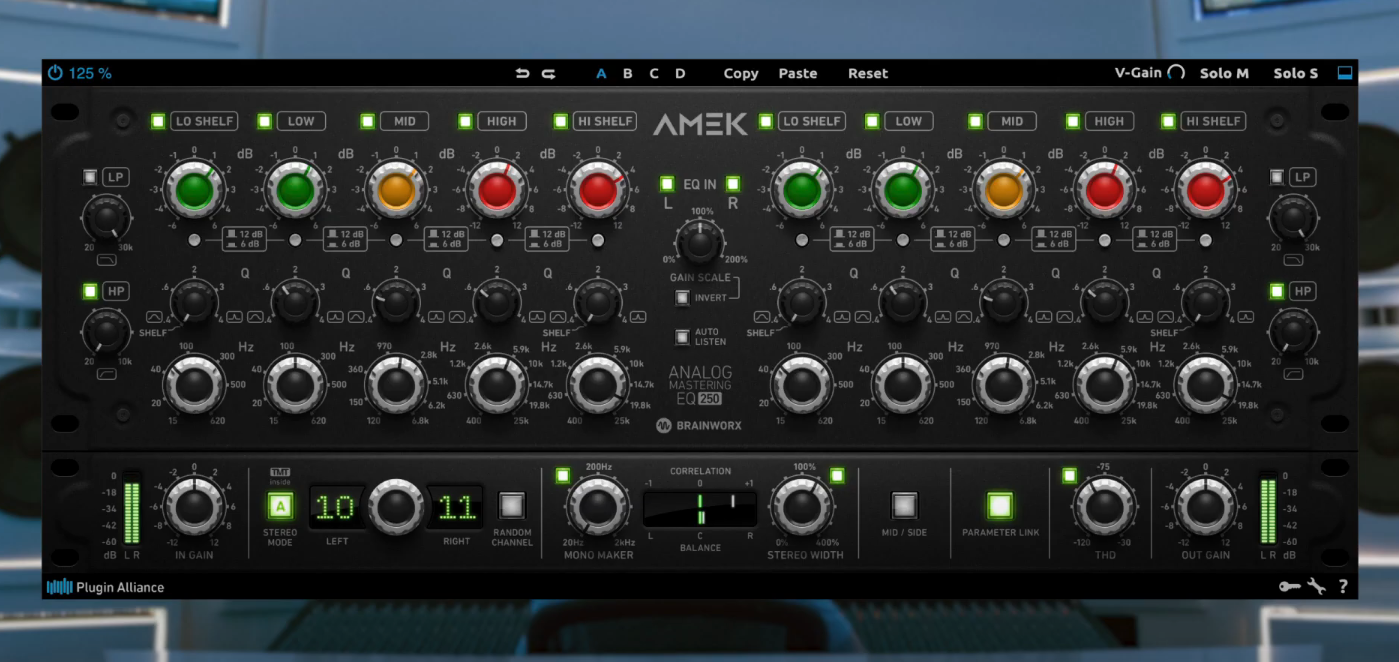
Task: Click the redo arrow icon
Action: point(548,73)
